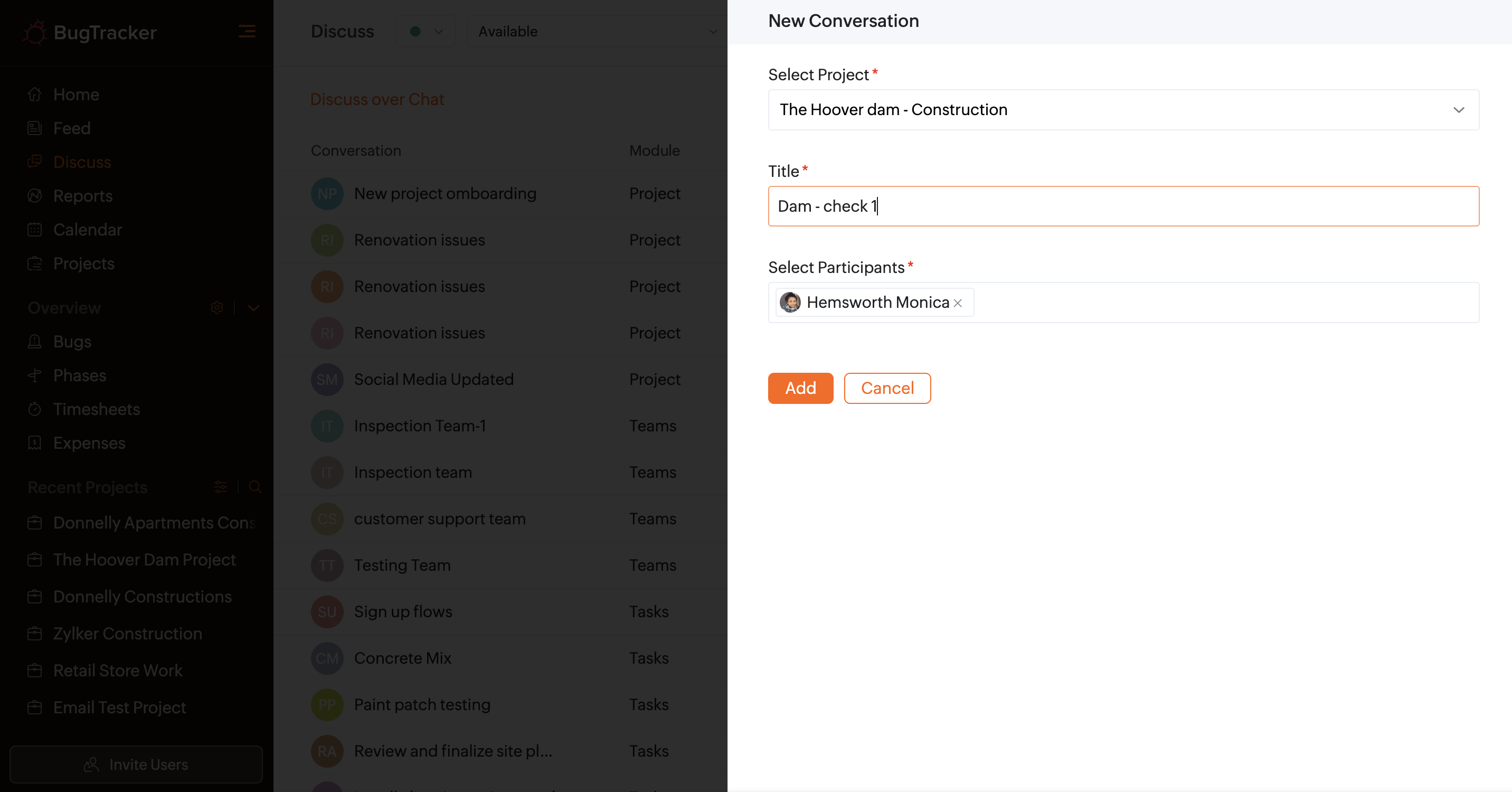
Task: Remove Hemsworth Monica participant chip
Action: [x=957, y=303]
